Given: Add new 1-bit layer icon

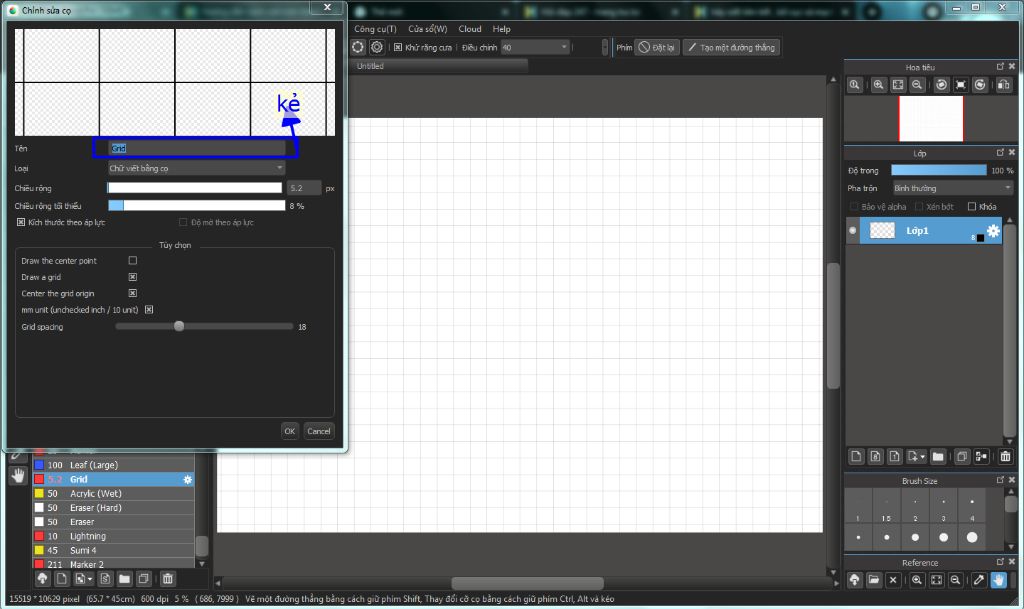Looking at the screenshot, I should pyautogui.click(x=895, y=457).
